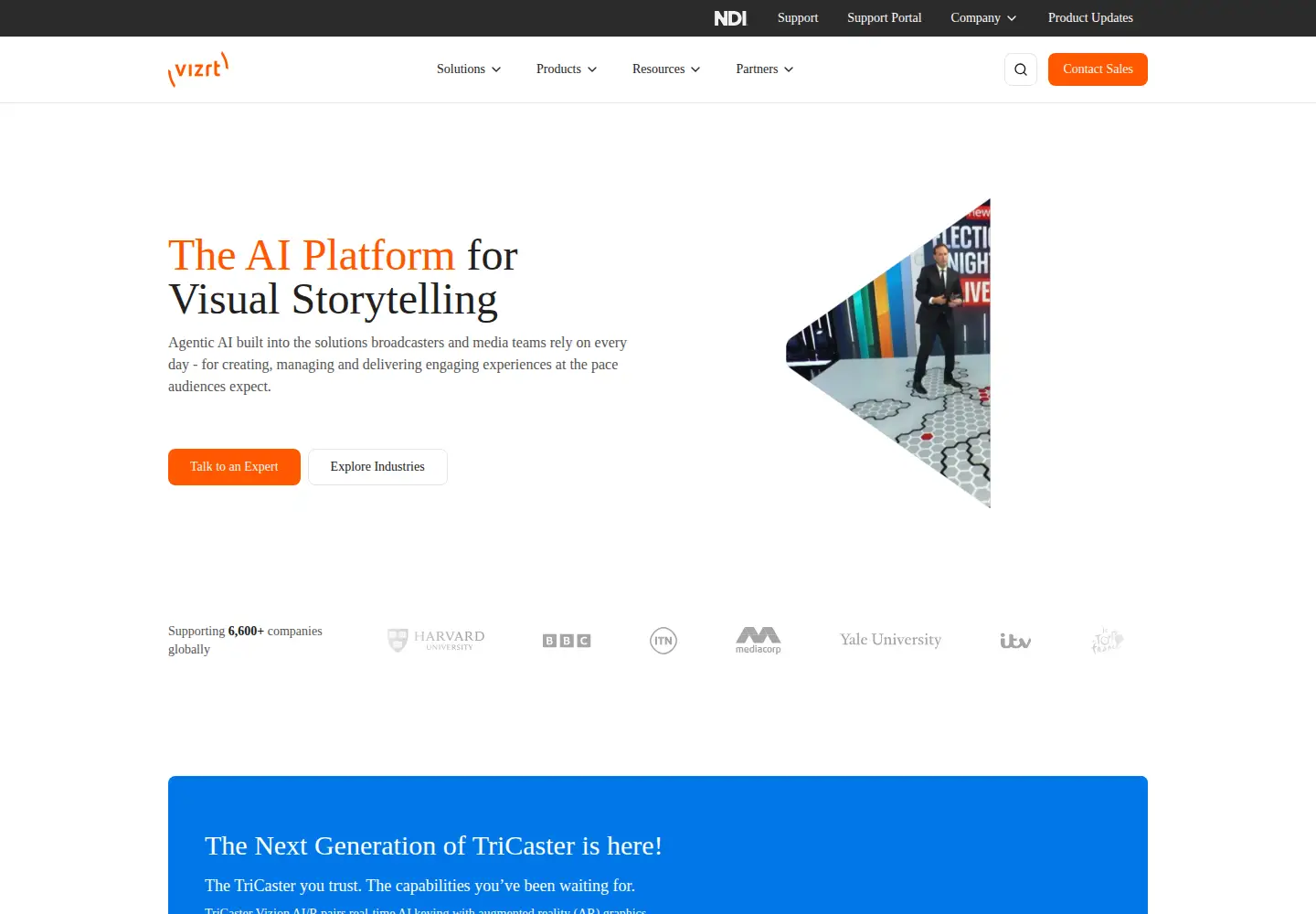
Task: Click the Vizrt logo
Action: pyautogui.click(x=198, y=69)
